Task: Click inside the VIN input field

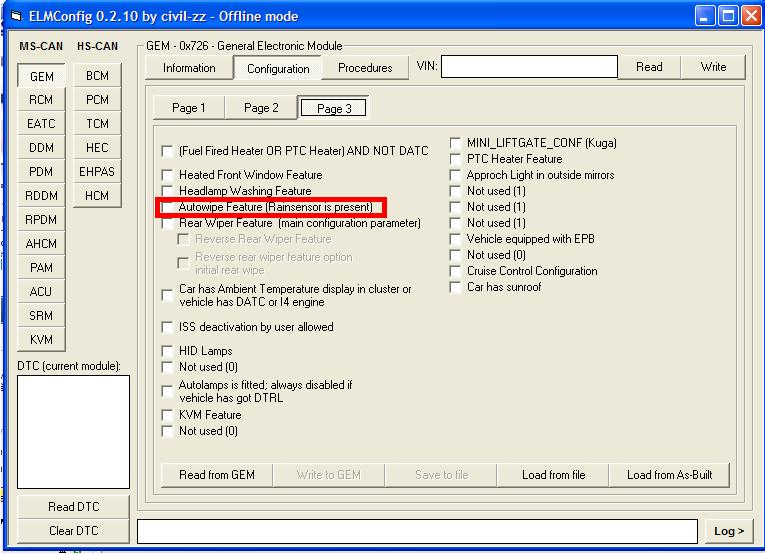Action: pos(529,67)
